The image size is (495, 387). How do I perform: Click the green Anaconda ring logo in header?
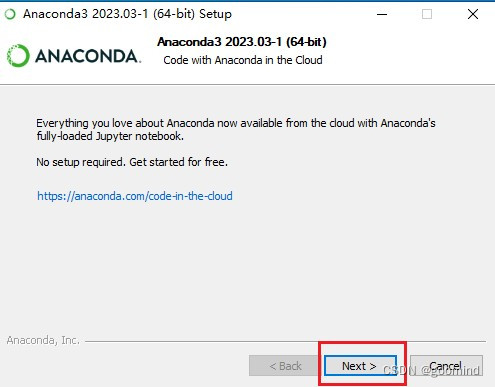(x=18, y=56)
